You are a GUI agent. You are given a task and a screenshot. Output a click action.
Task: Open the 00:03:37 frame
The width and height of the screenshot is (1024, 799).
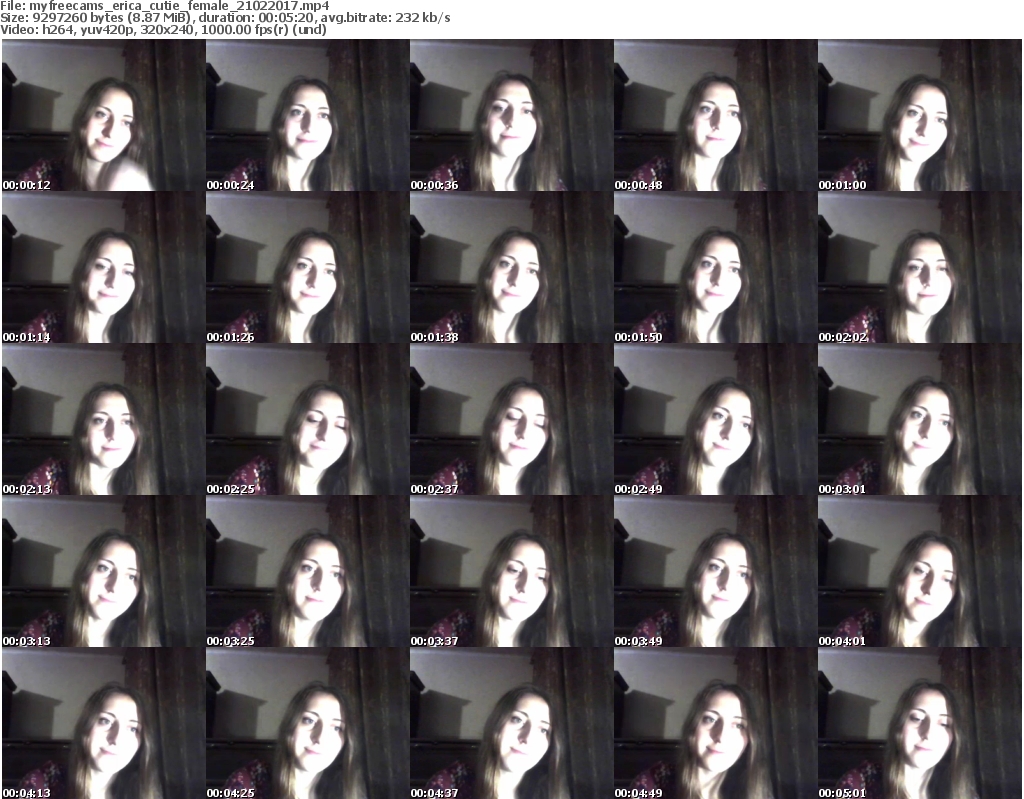click(511, 571)
